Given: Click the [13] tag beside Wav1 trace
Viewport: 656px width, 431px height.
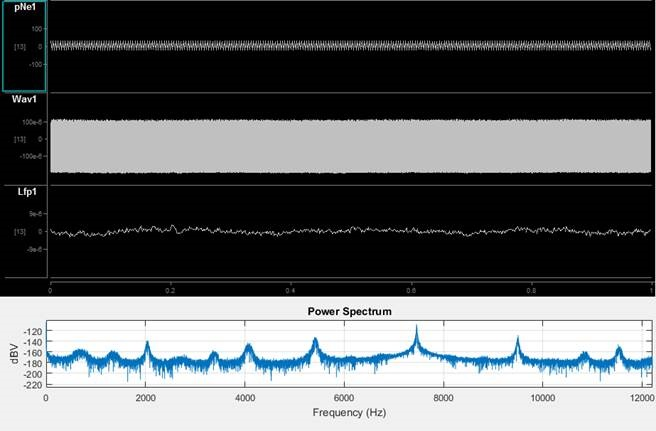Looking at the screenshot, I should (20, 139).
